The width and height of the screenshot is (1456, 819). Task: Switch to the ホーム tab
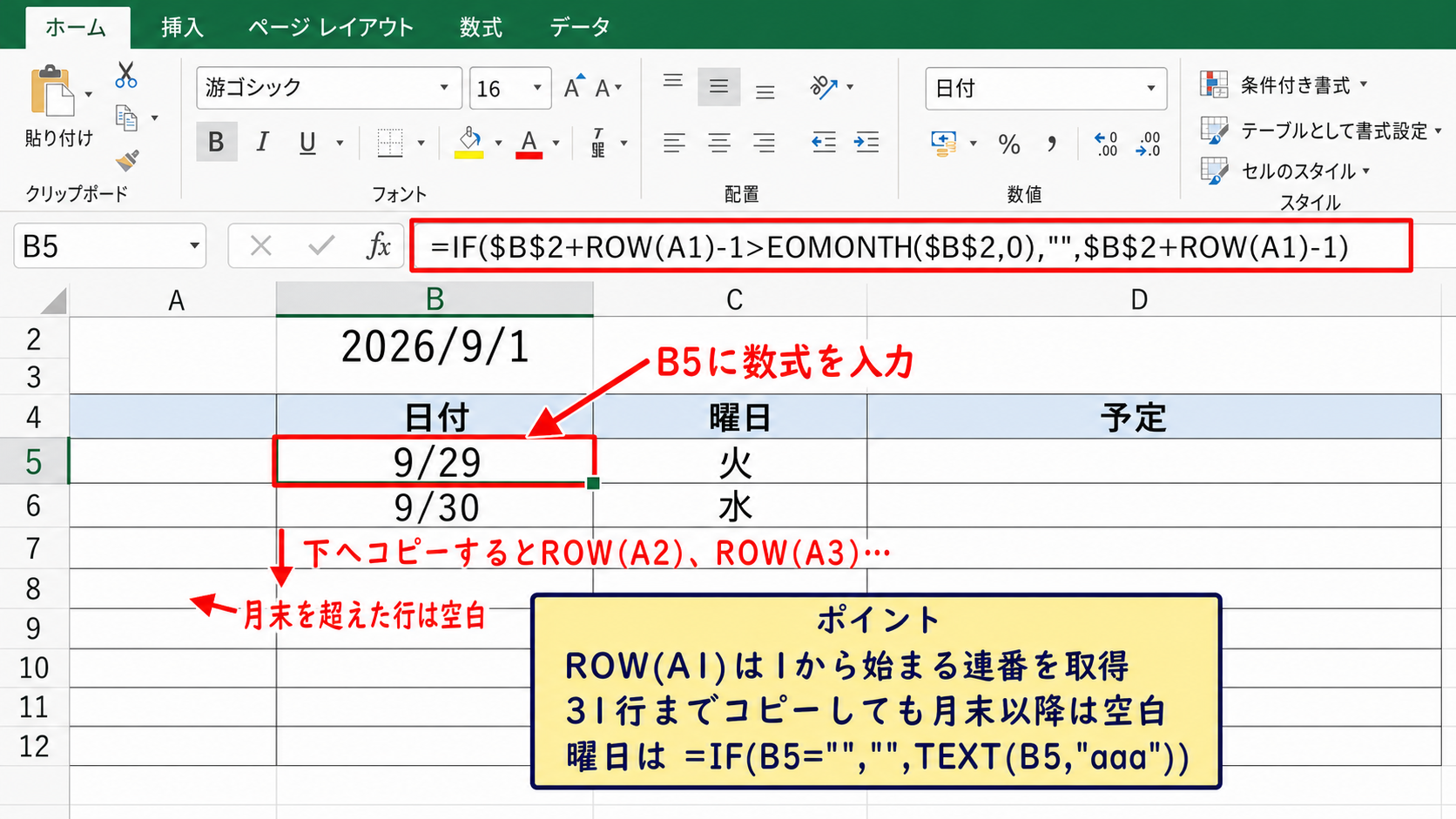pos(77,27)
